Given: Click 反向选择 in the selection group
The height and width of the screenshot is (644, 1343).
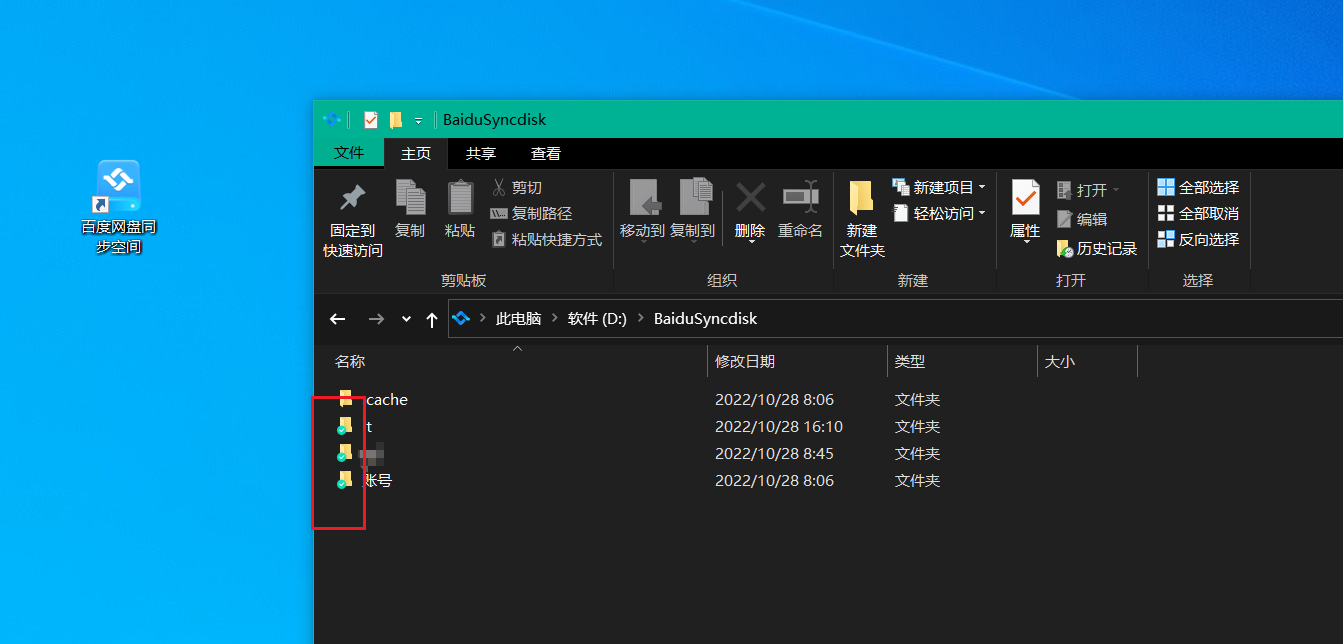Looking at the screenshot, I should click(x=1198, y=239).
